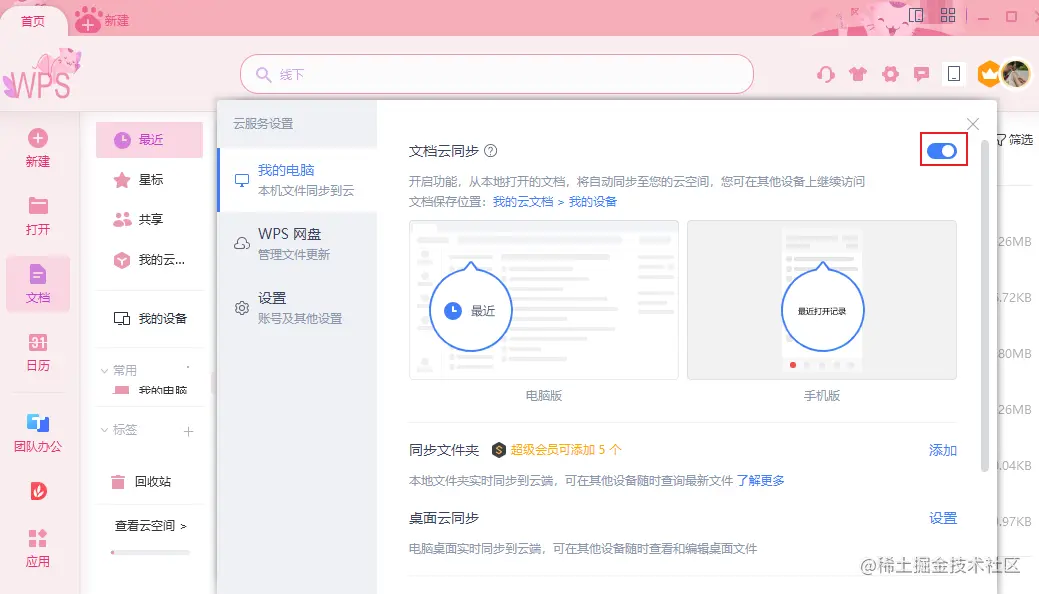Select the 文档 document icon in sidebar
Image resolution: width=1039 pixels, height=594 pixels.
click(38, 274)
